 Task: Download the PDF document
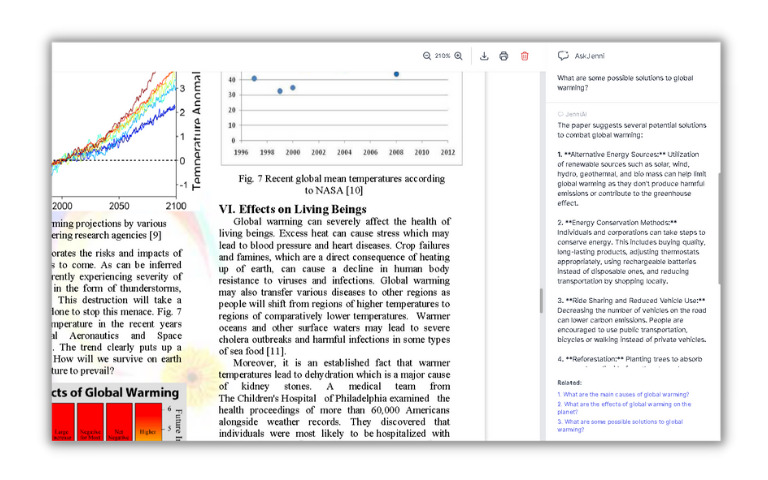(484, 56)
